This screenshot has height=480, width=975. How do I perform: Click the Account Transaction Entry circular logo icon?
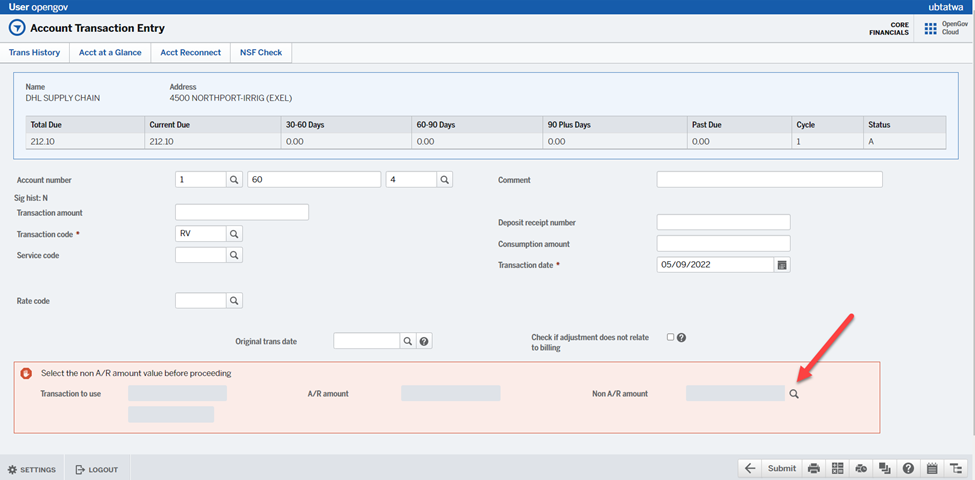(17, 28)
